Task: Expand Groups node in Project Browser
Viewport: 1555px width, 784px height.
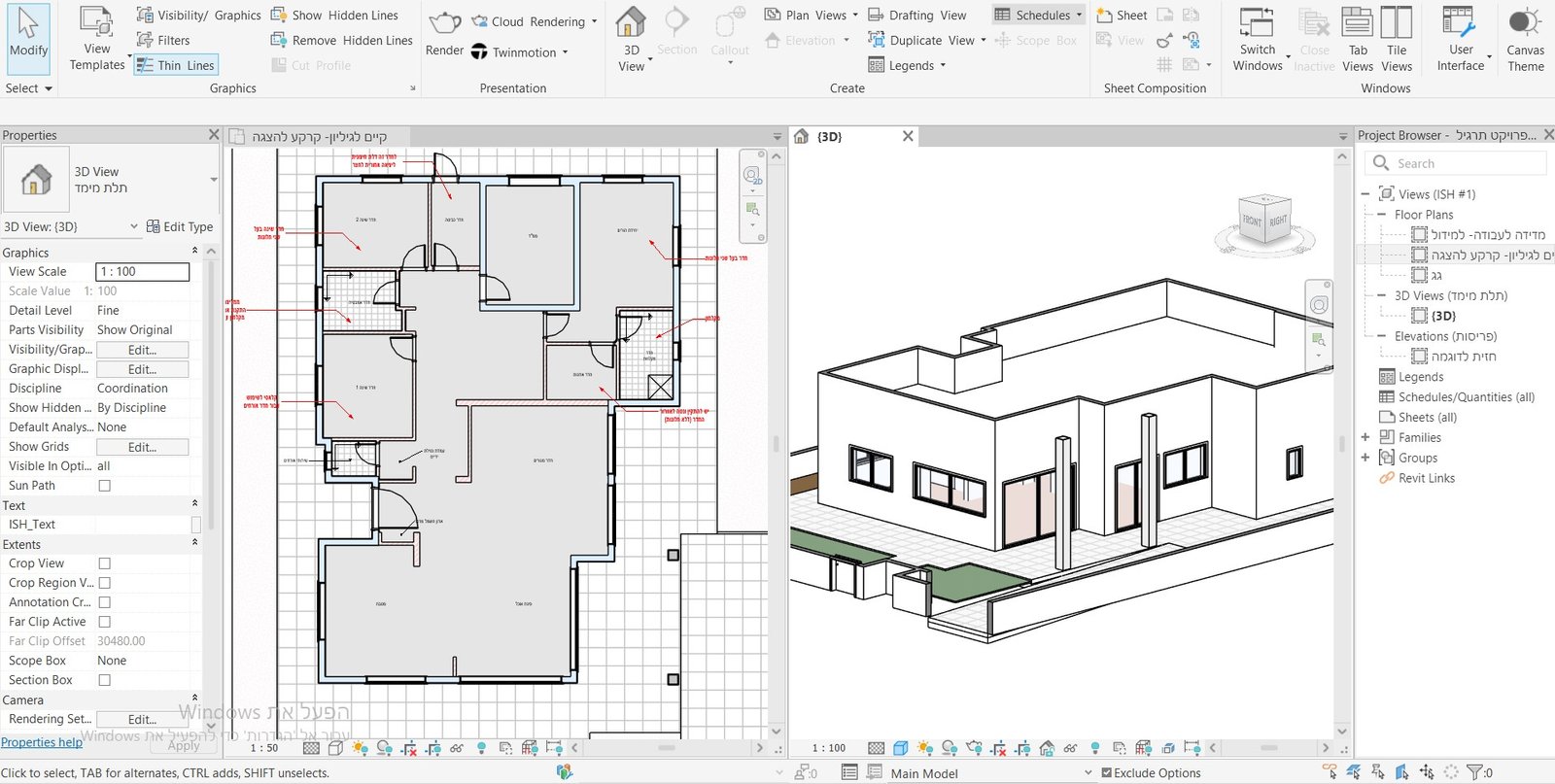Action: [x=1365, y=458]
